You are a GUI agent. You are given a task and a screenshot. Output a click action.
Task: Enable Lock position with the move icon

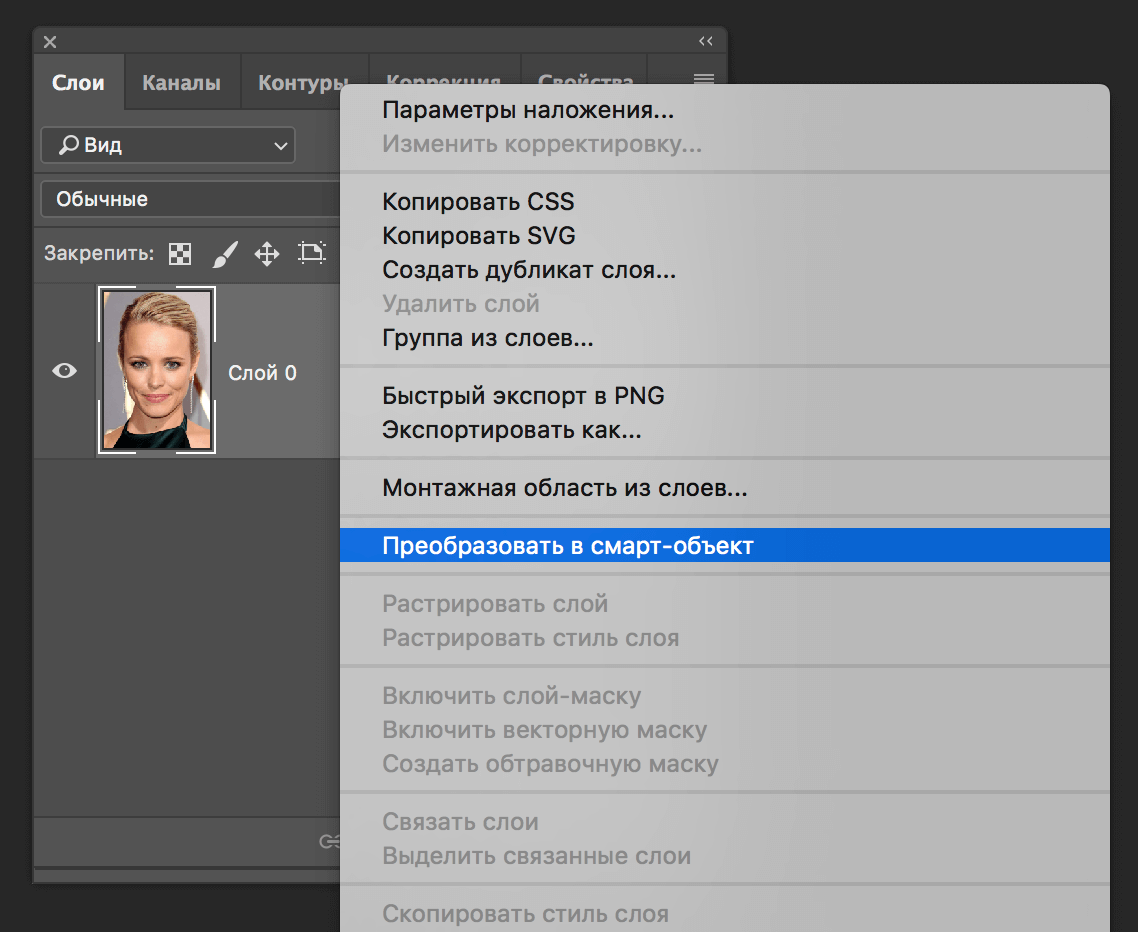tap(267, 253)
